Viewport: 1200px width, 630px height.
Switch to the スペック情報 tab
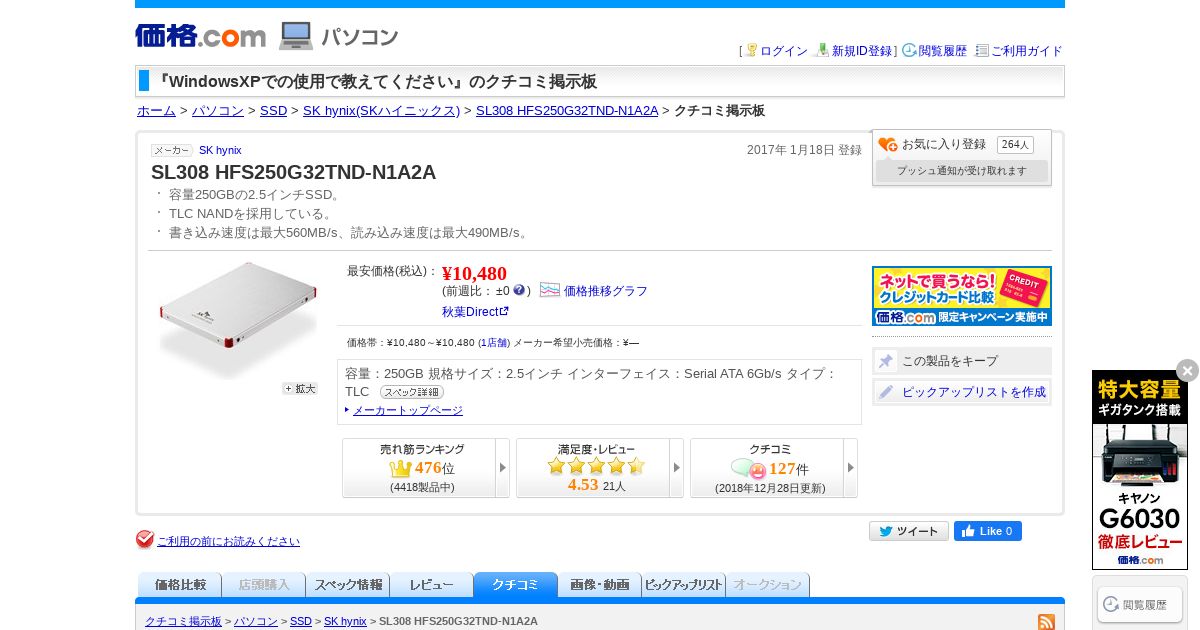348,585
